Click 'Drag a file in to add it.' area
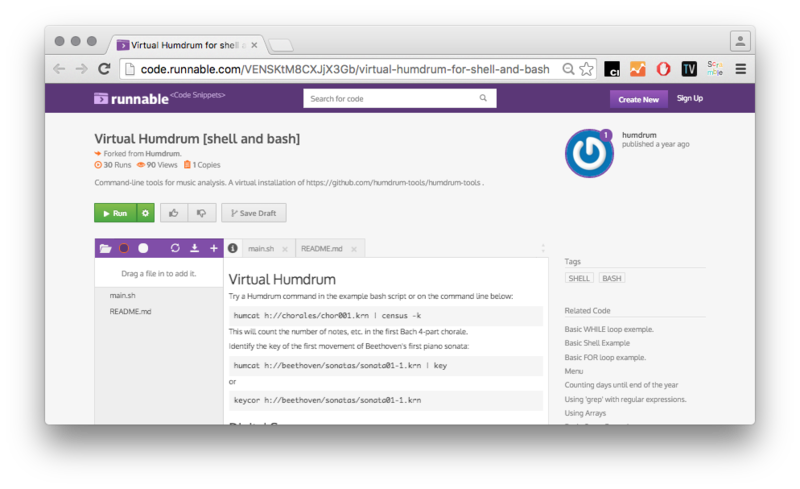The width and height of the screenshot is (800, 489). tap(159, 274)
